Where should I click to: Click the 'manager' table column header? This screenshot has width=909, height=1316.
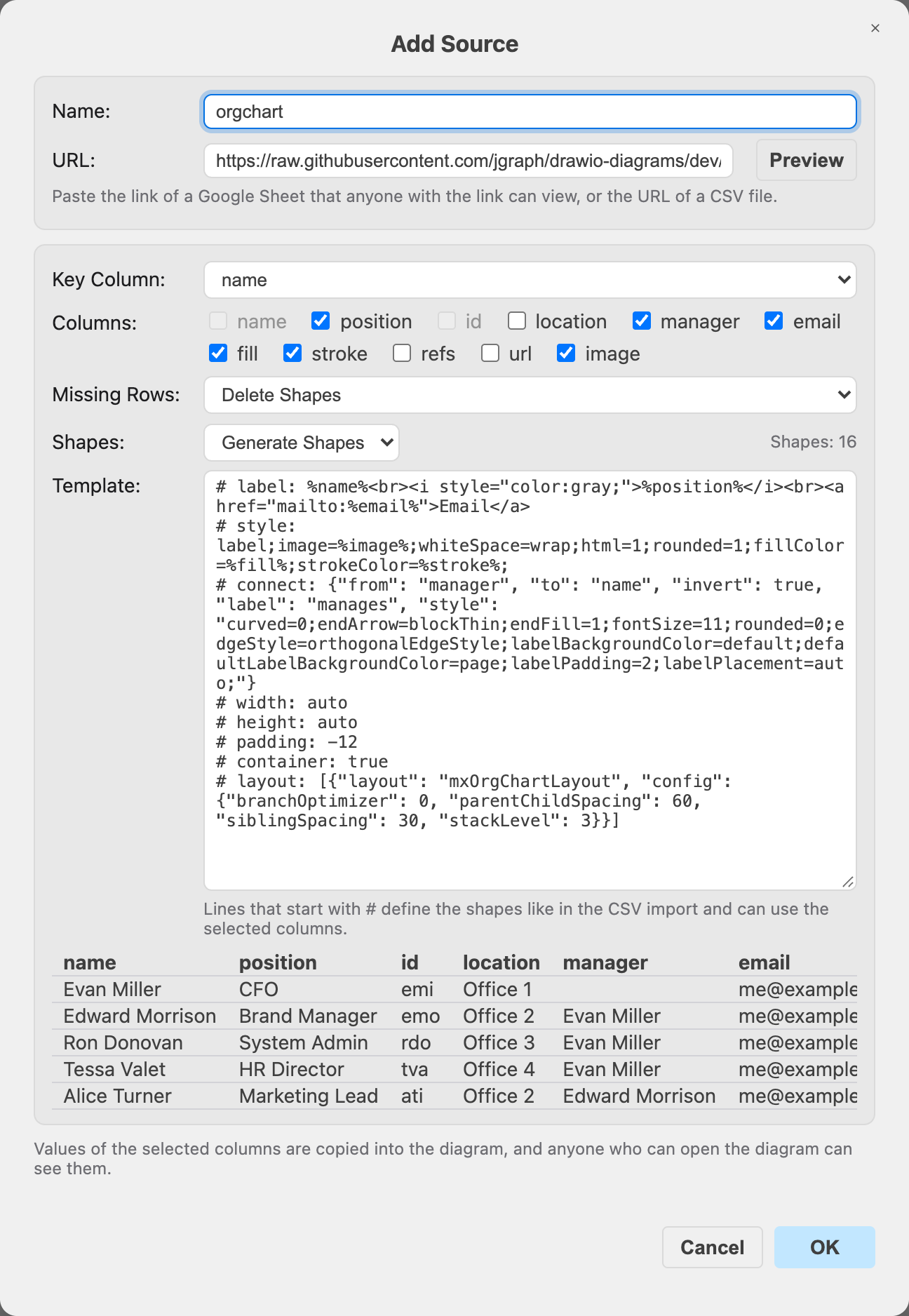pos(605,962)
